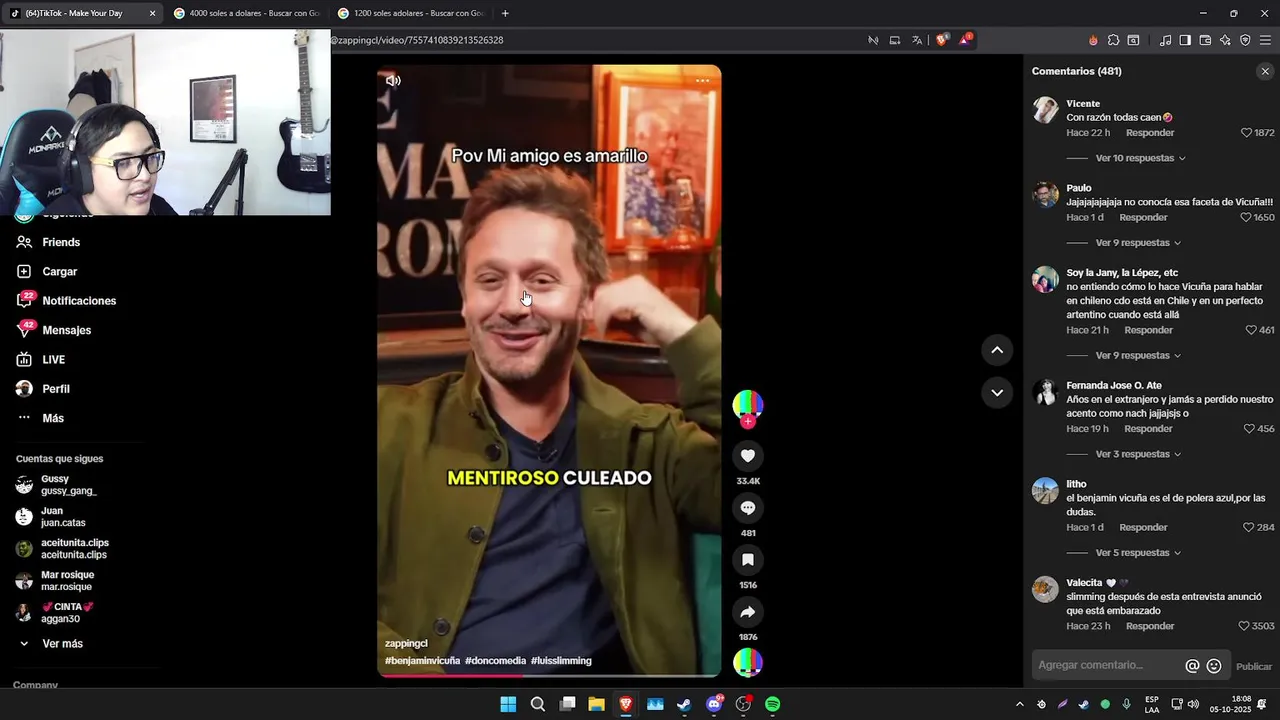Open Discord from the taskbar
This screenshot has height=720, width=1280.
[714, 704]
